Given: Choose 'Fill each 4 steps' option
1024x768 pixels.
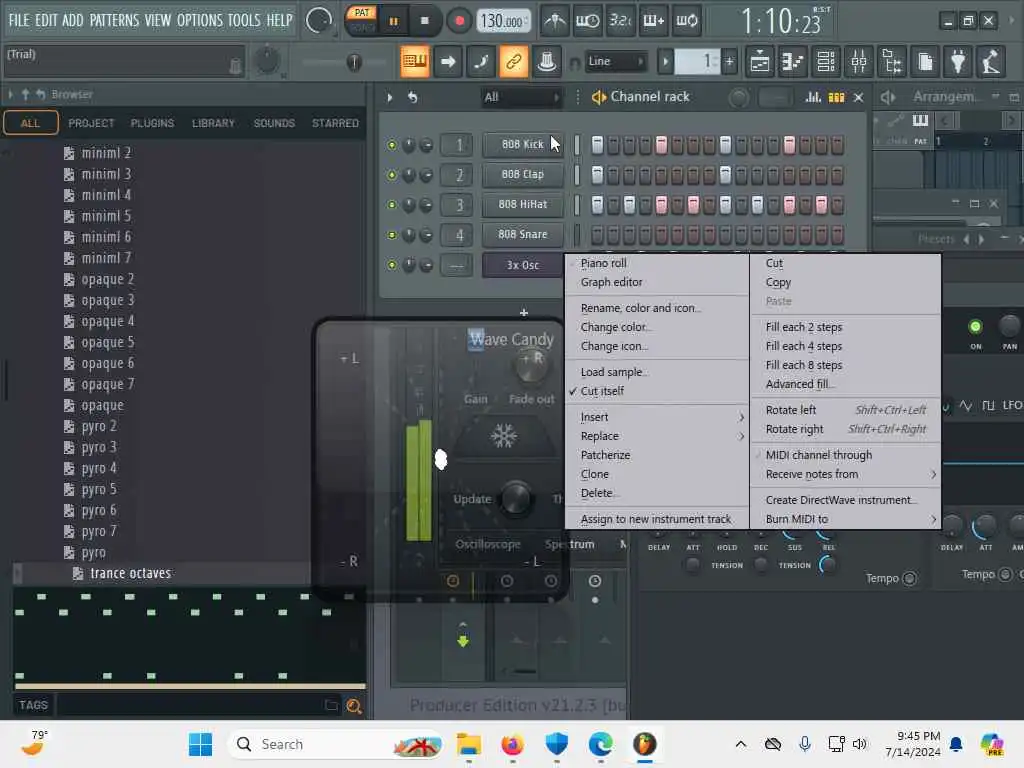Looking at the screenshot, I should (x=803, y=346).
